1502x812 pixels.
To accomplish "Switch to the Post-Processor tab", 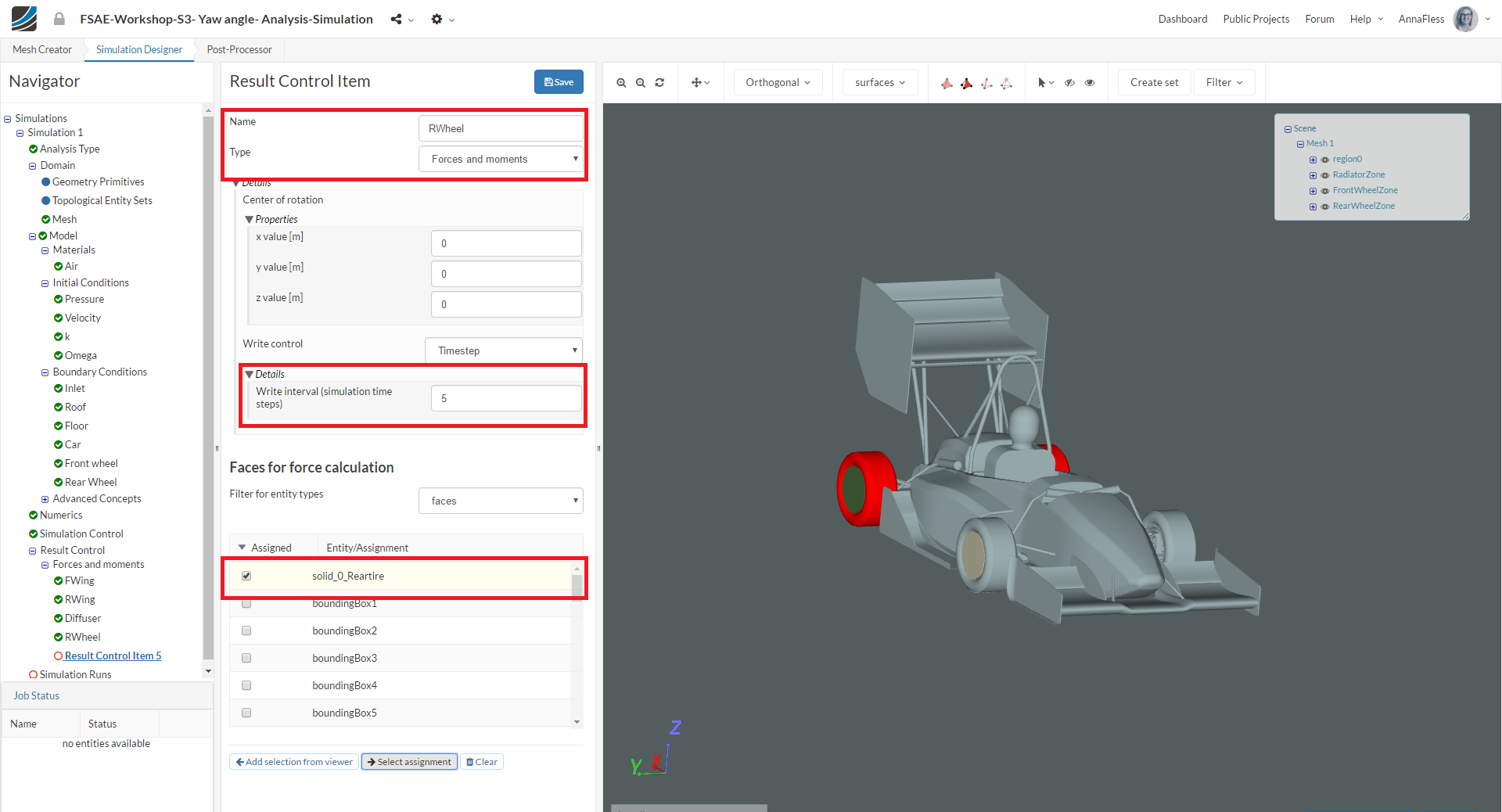I will 239,49.
